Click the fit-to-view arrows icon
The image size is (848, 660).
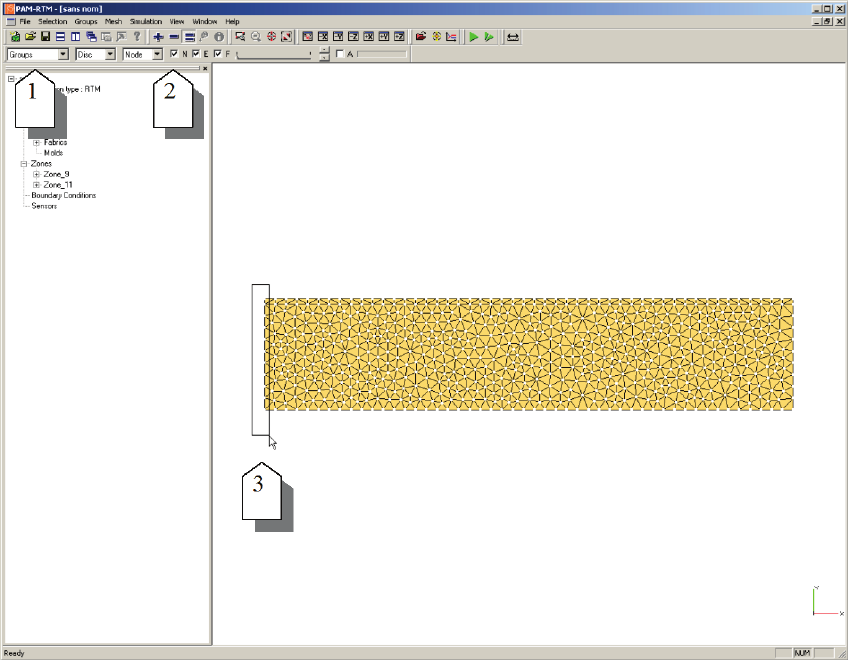[287, 37]
